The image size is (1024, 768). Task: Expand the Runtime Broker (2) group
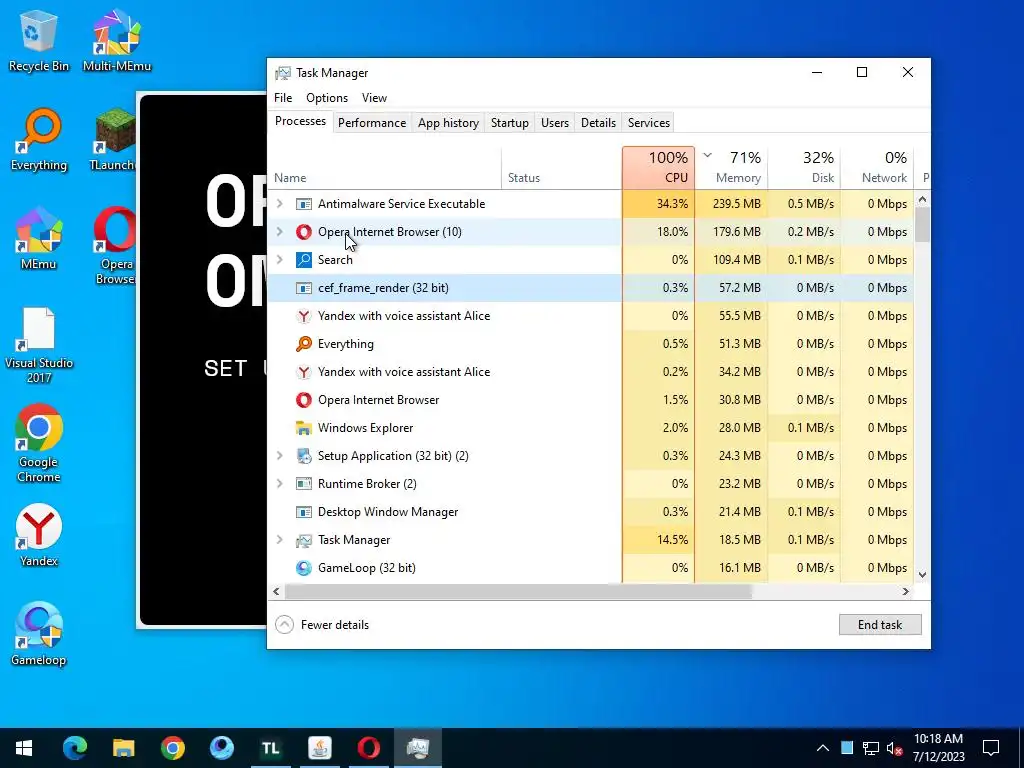(280, 484)
